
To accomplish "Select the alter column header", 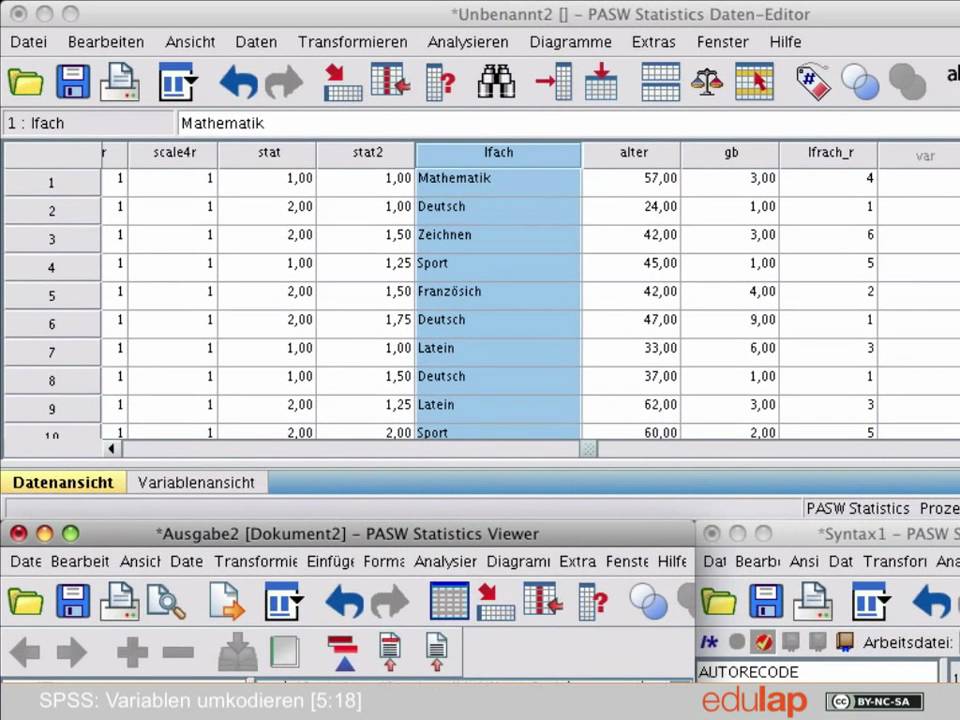I will pyautogui.click(x=633, y=153).
